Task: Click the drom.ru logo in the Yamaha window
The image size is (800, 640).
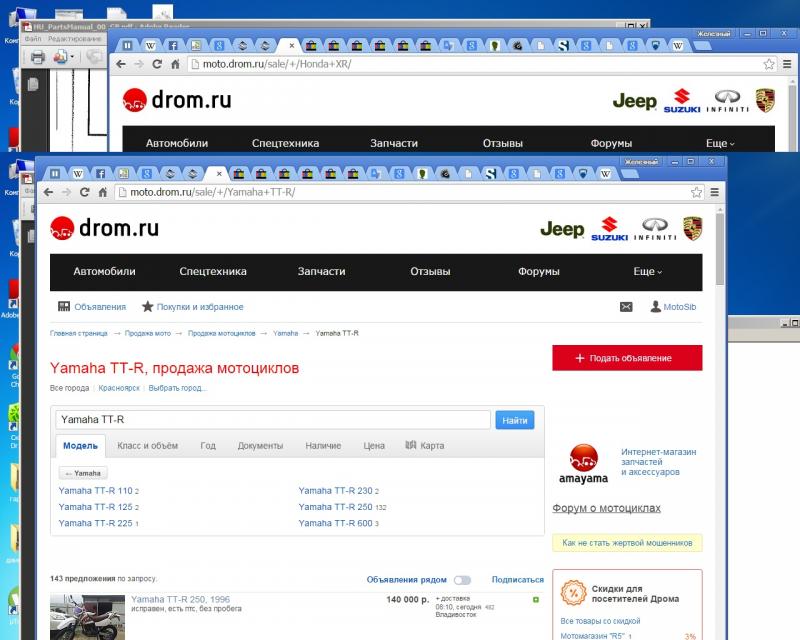Action: tap(105, 228)
